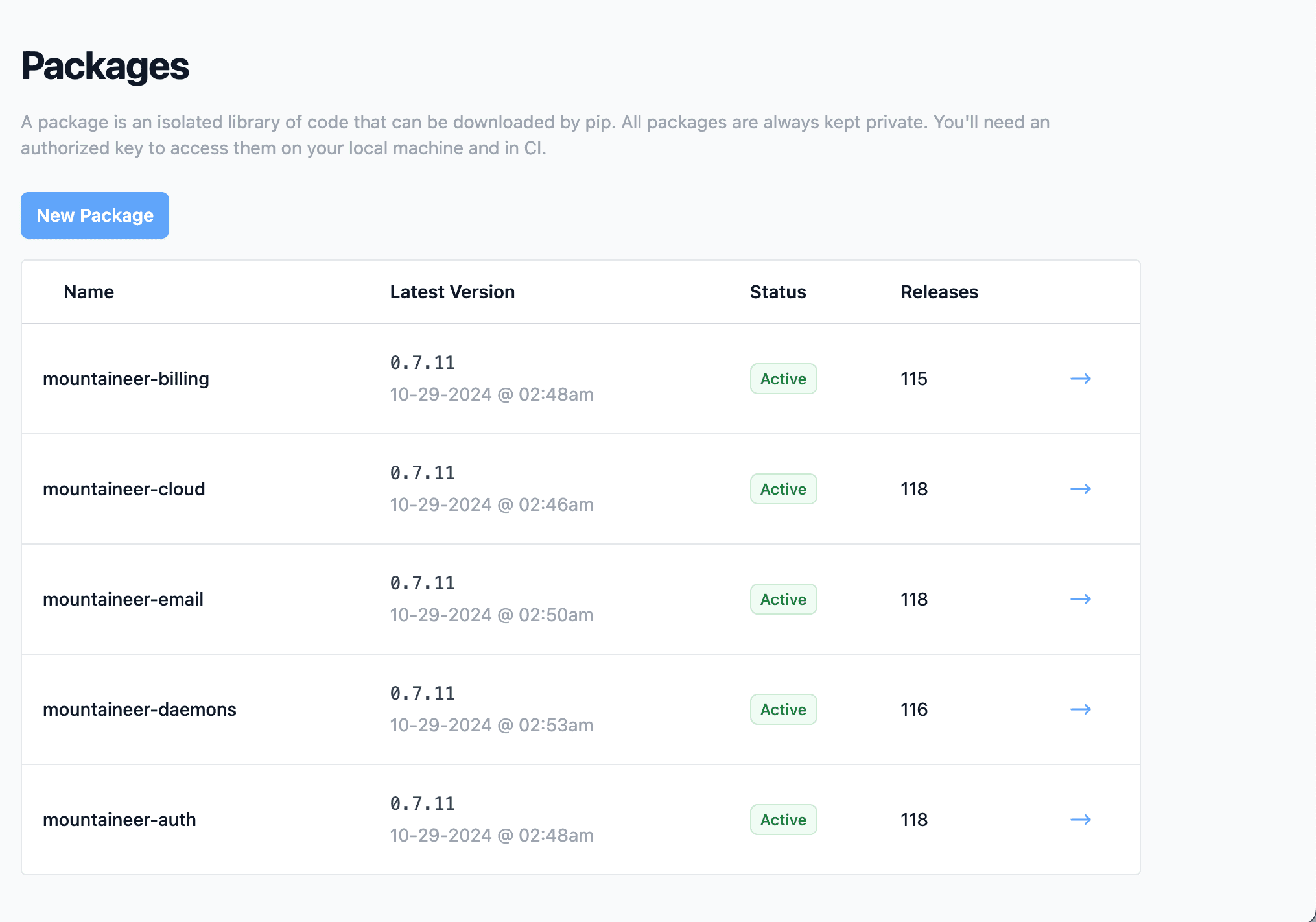This screenshot has height=922, width=1316.
Task: Click timestamp 10-29-2024 @ 02:46am
Action: click(x=491, y=504)
